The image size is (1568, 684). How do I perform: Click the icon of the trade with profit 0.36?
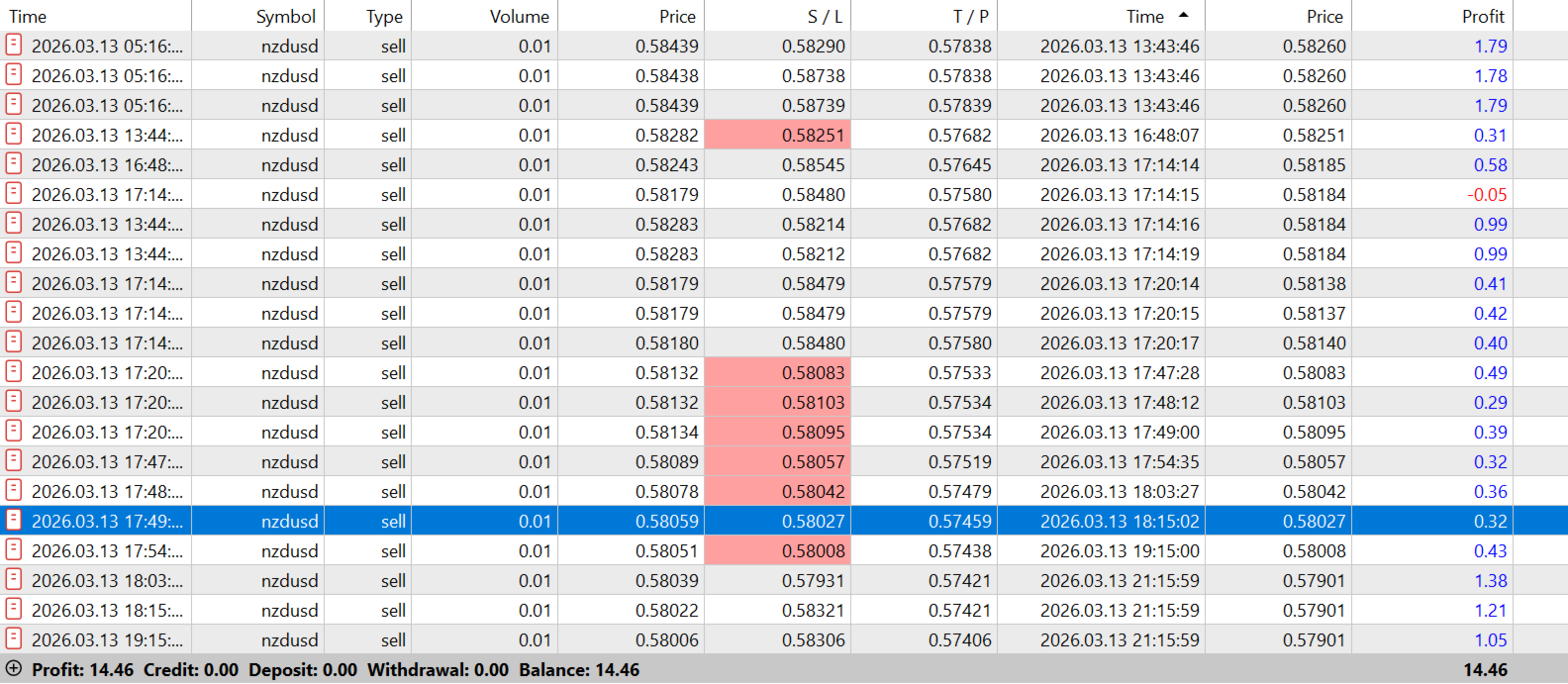14,490
